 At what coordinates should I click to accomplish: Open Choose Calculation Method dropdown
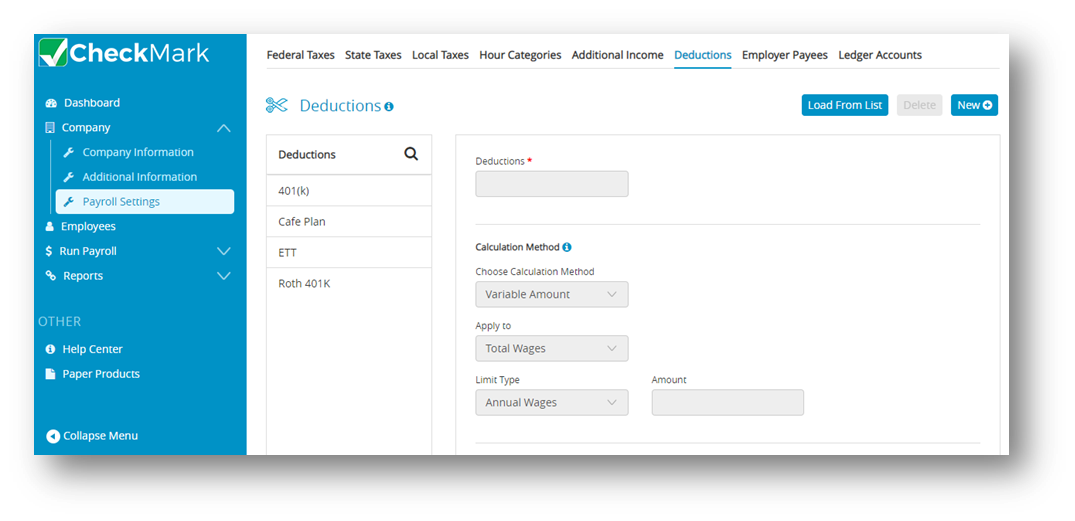point(552,294)
